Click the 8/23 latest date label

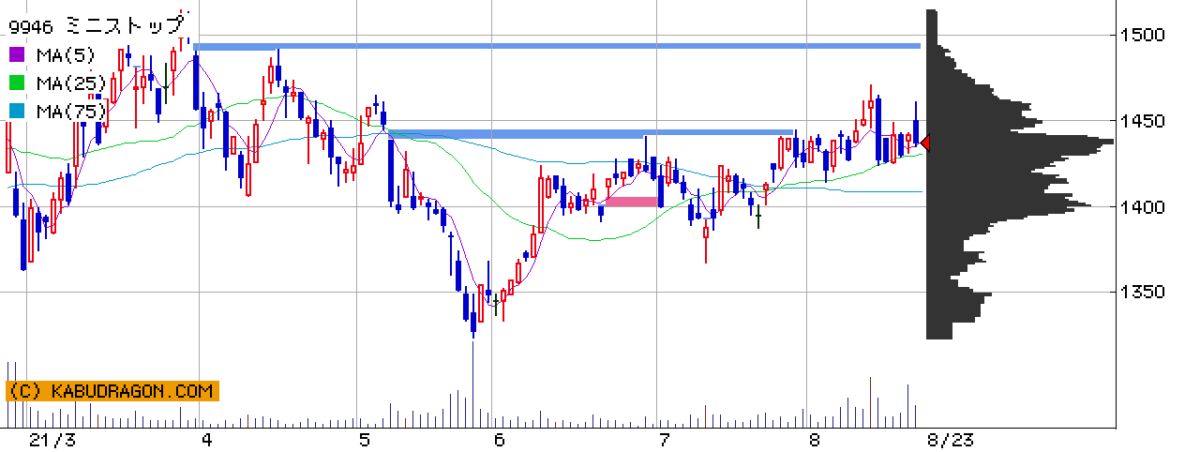click(950, 439)
